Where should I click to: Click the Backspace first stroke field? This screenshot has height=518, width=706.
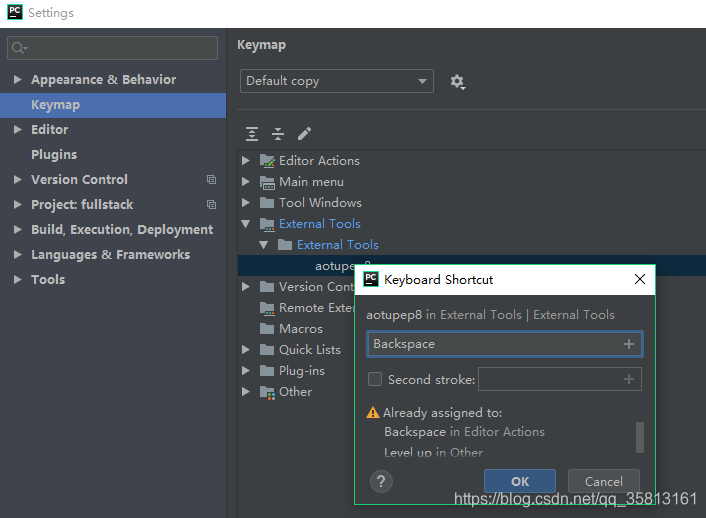505,344
